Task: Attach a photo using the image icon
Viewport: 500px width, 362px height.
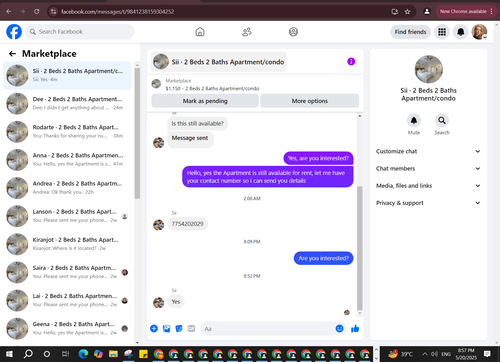Action: point(166,329)
